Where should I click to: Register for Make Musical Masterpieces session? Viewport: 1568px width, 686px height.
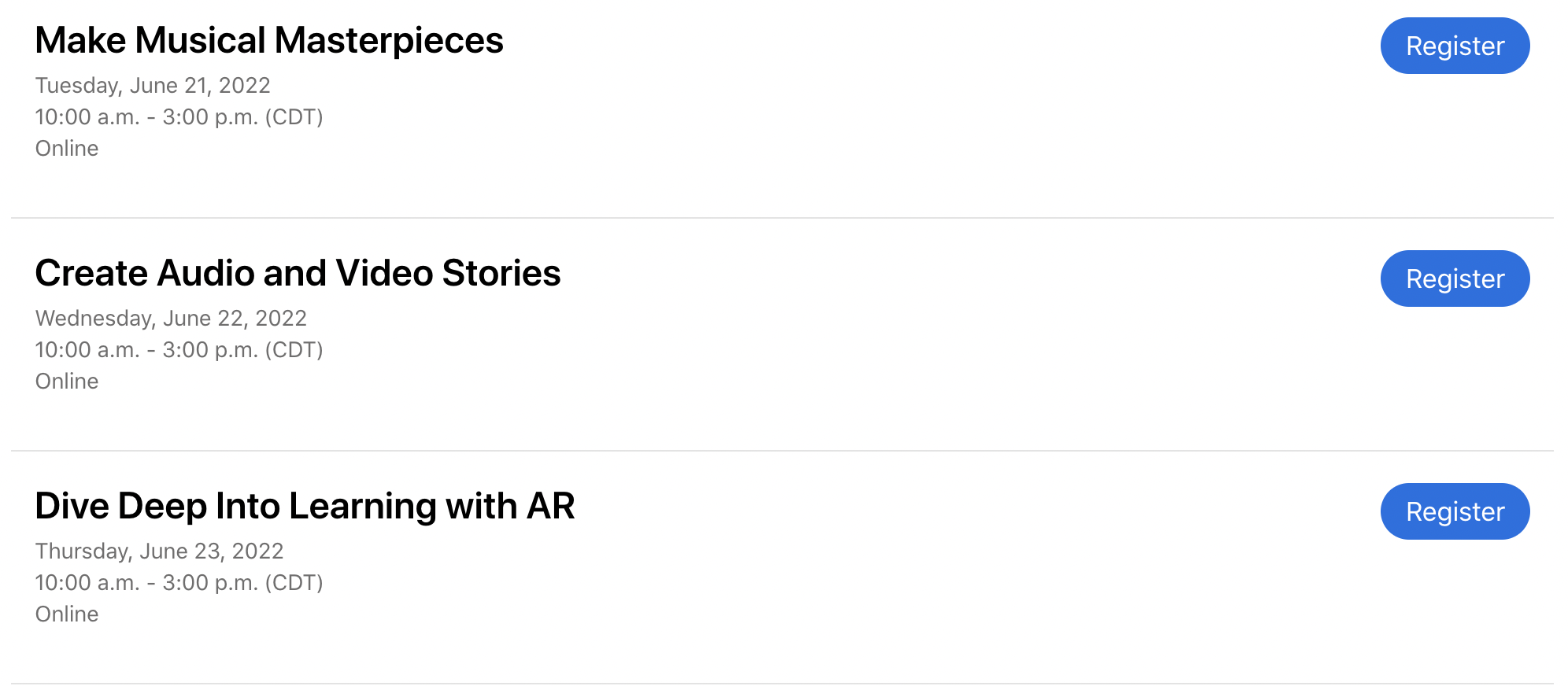click(1455, 46)
